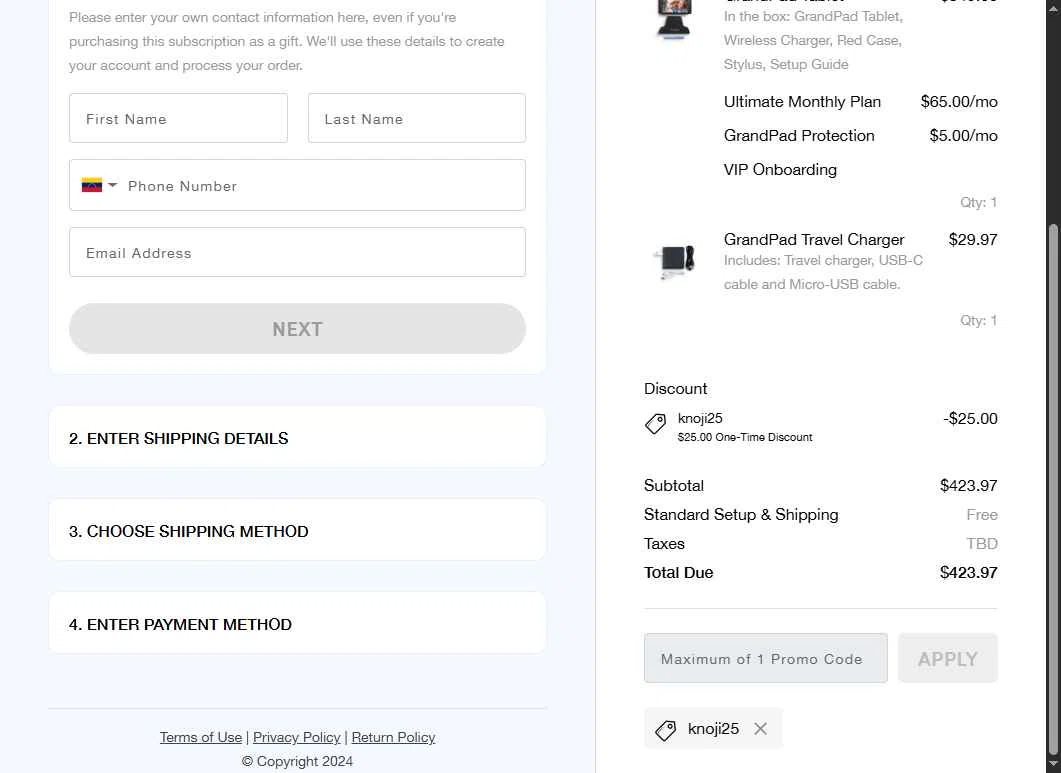
Task: Click the $29.97 charger price
Action: 973,240
